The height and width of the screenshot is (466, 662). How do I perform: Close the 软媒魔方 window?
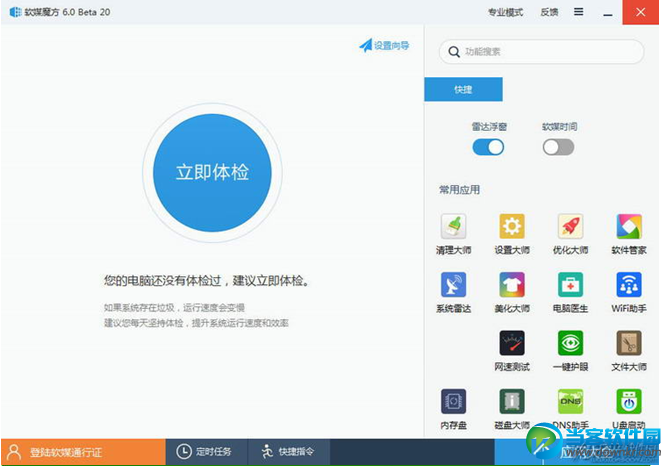pyautogui.click(x=640, y=12)
